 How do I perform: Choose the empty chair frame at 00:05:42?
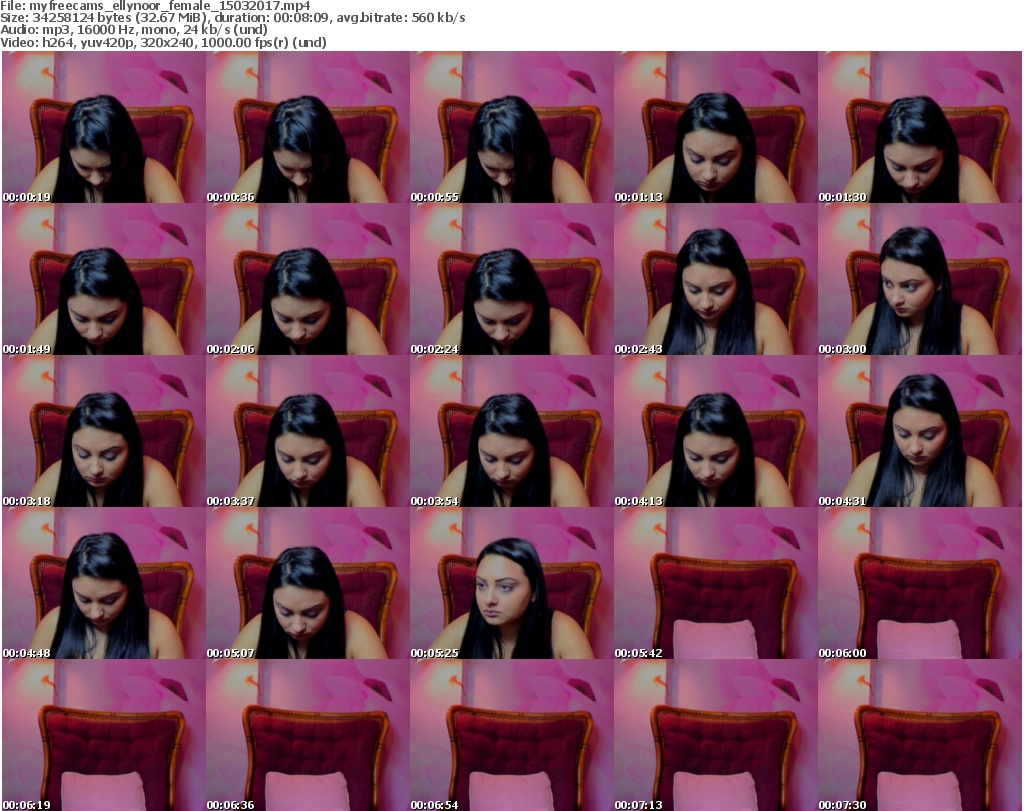[x=716, y=583]
